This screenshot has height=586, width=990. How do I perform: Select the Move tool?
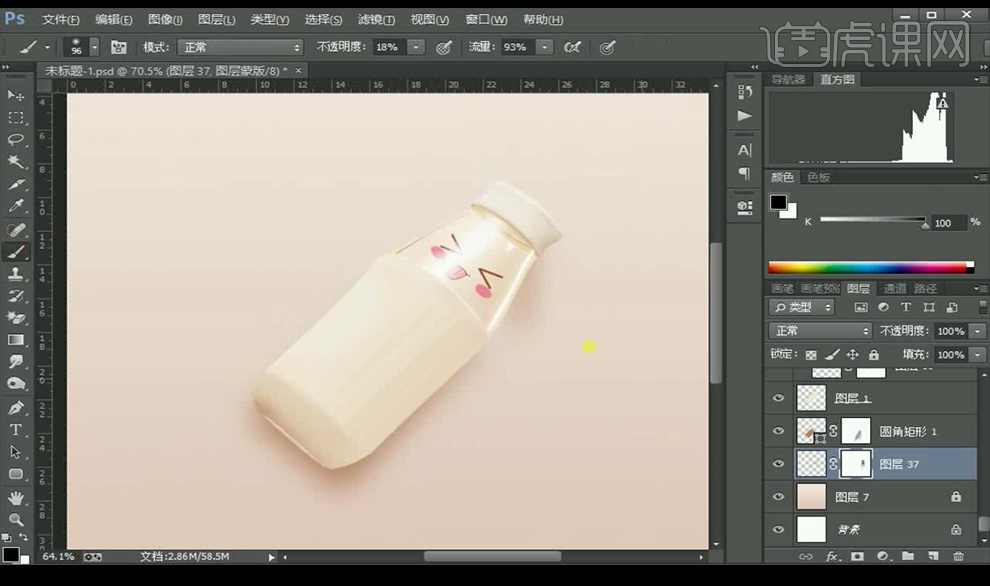pos(16,95)
